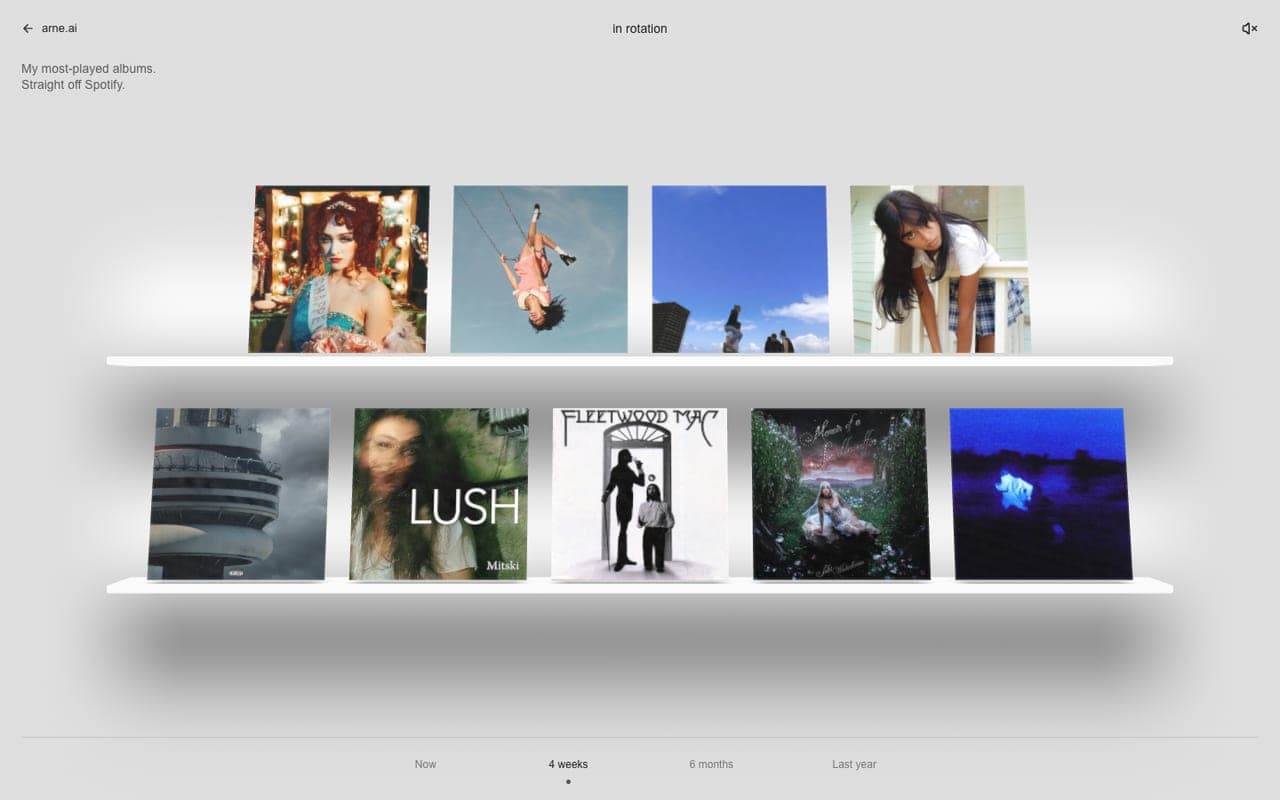Toggle the muted speaker sound icon
The height and width of the screenshot is (800, 1280).
(x=1249, y=29)
